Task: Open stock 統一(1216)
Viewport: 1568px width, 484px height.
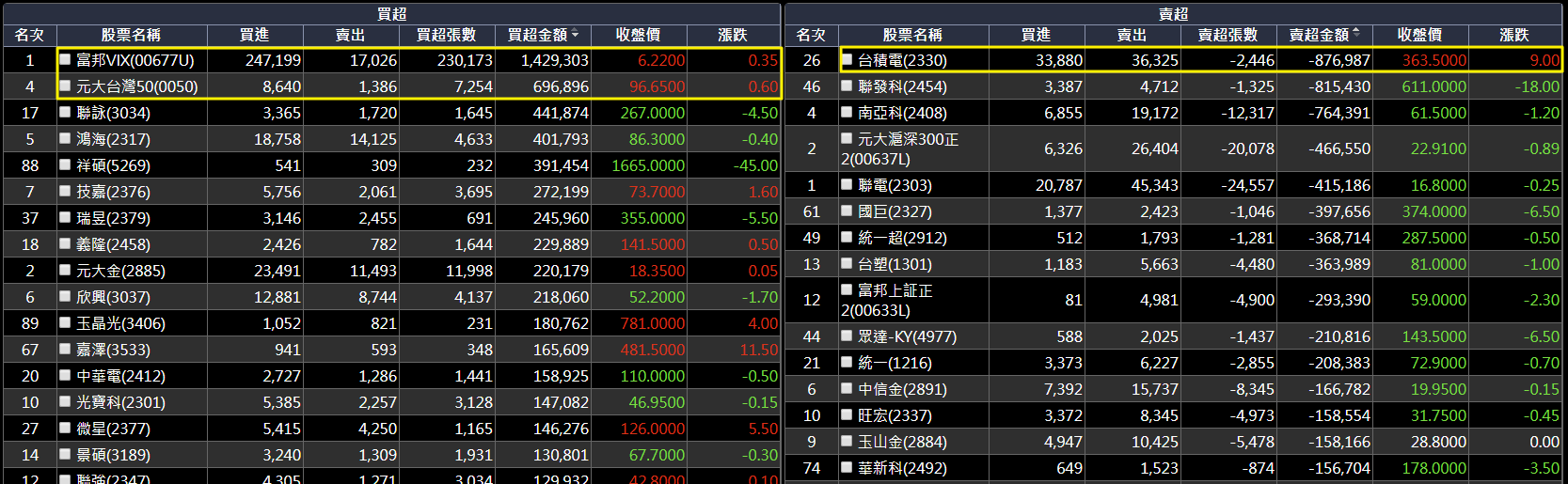Action: coord(895,363)
